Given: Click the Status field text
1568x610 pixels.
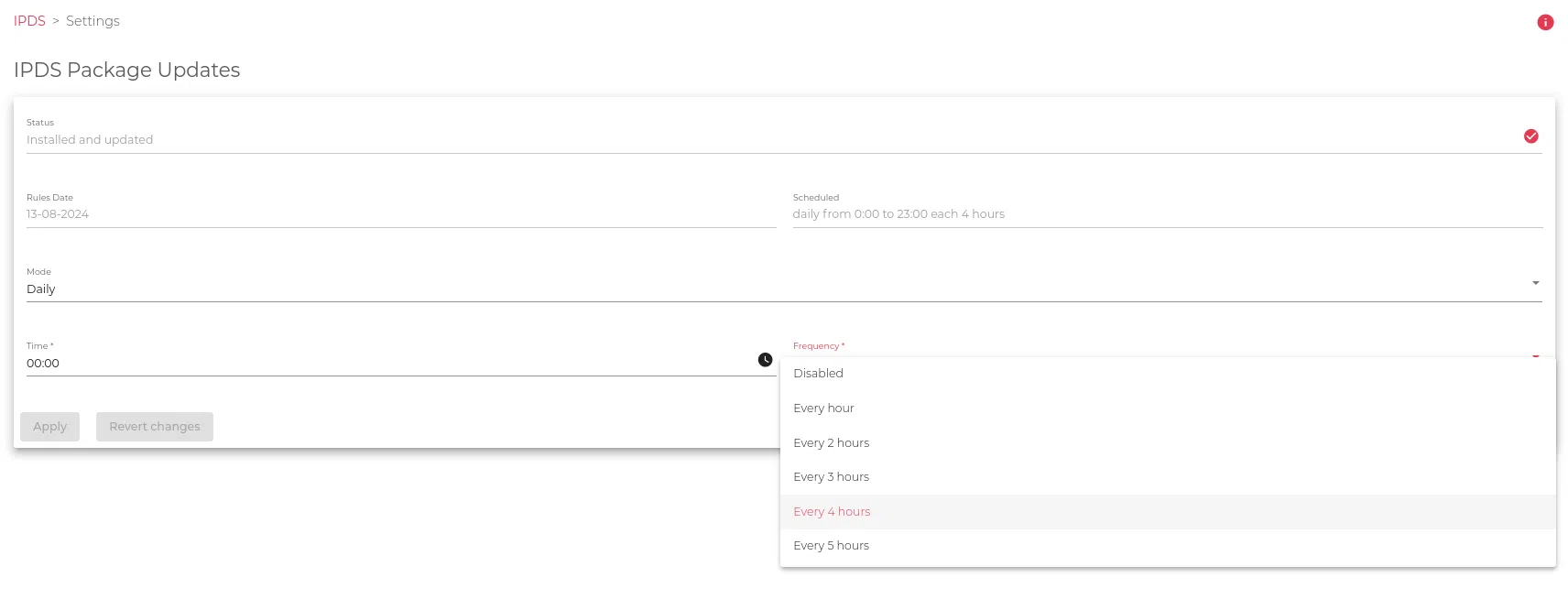Looking at the screenshot, I should coord(90,140).
